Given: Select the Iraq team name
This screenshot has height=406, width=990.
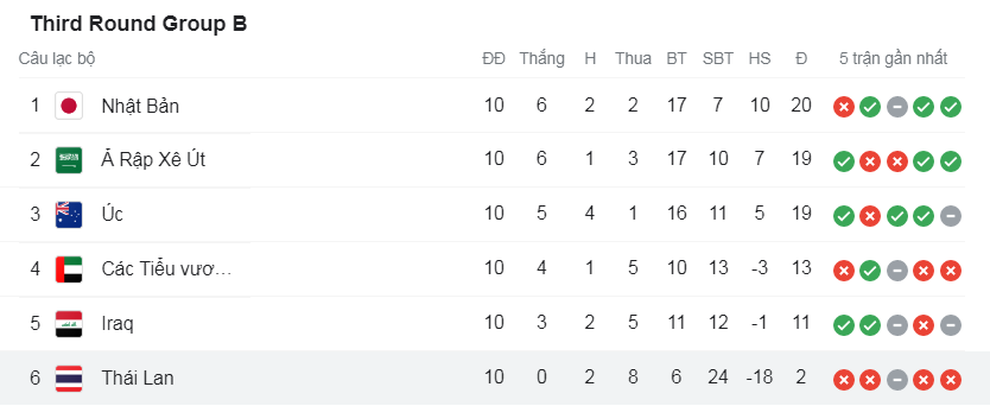Looking at the screenshot, I should [x=117, y=324].
